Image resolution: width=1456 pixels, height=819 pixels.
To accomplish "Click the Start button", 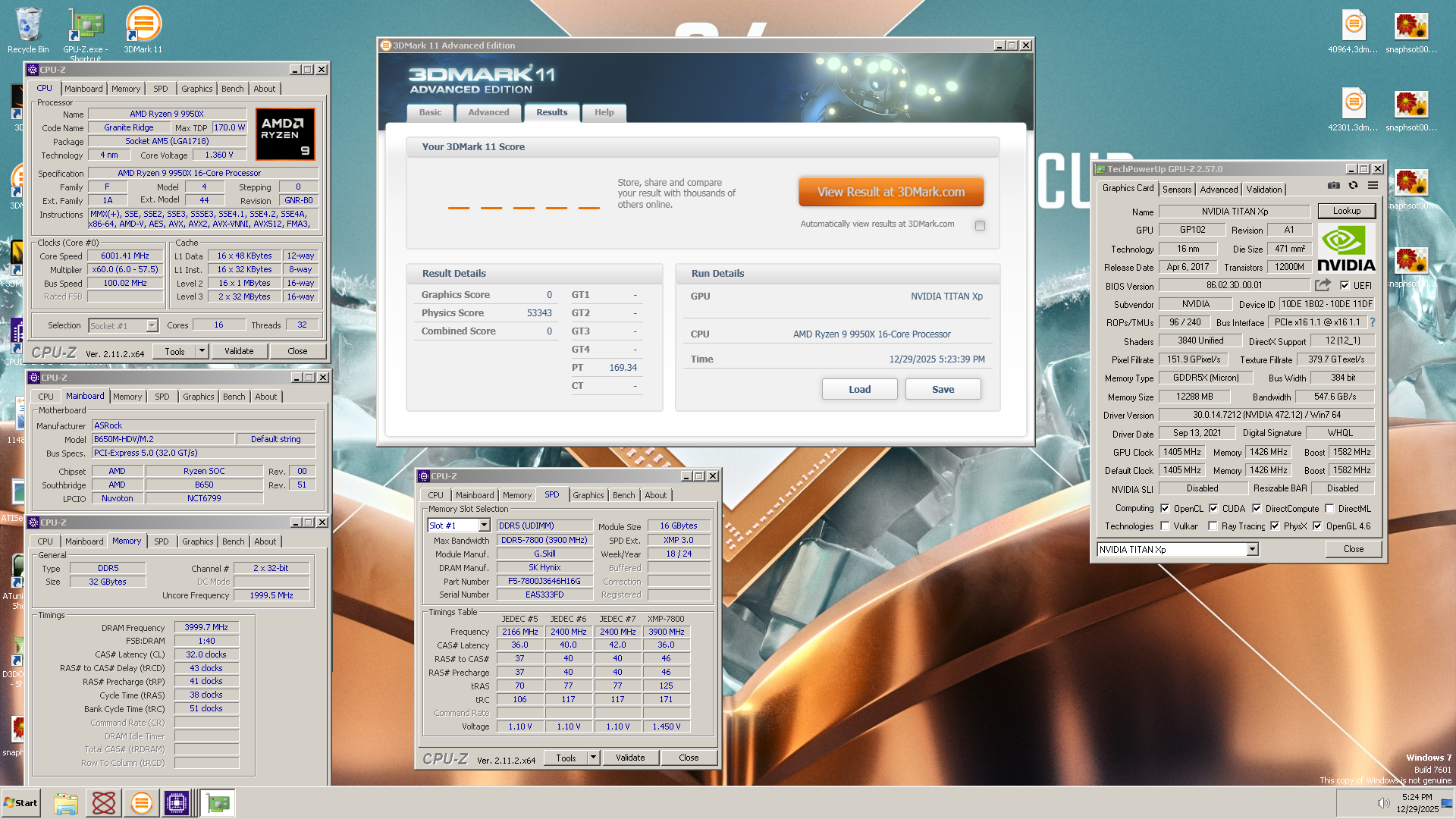I will (x=20, y=802).
